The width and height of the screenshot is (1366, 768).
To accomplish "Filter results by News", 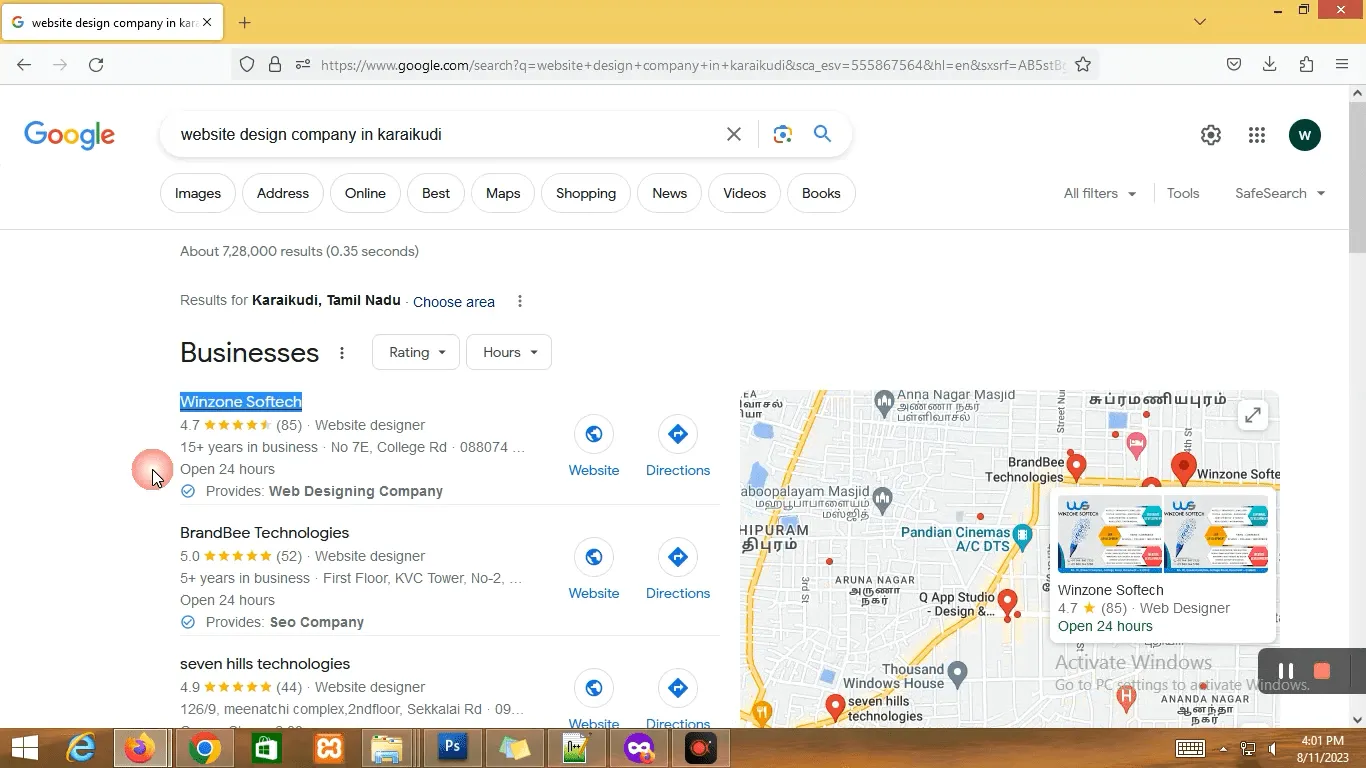I will click(669, 193).
